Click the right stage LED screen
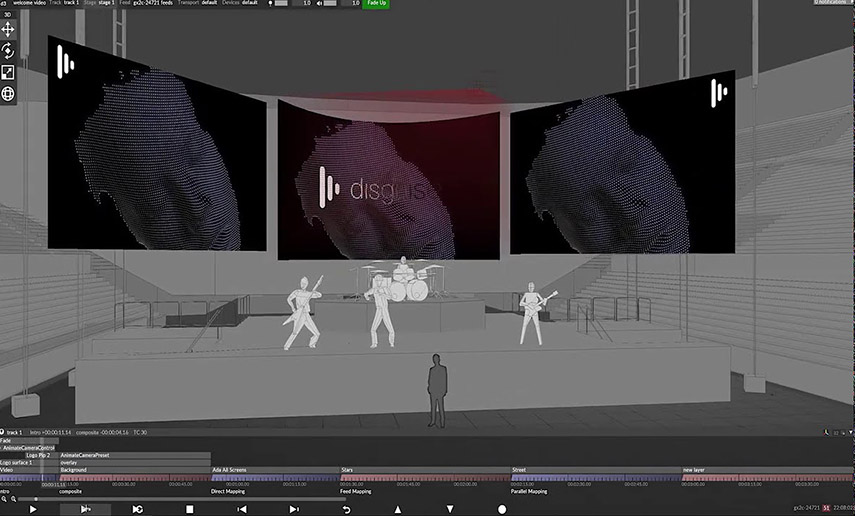The width and height of the screenshot is (855, 516). 622,162
